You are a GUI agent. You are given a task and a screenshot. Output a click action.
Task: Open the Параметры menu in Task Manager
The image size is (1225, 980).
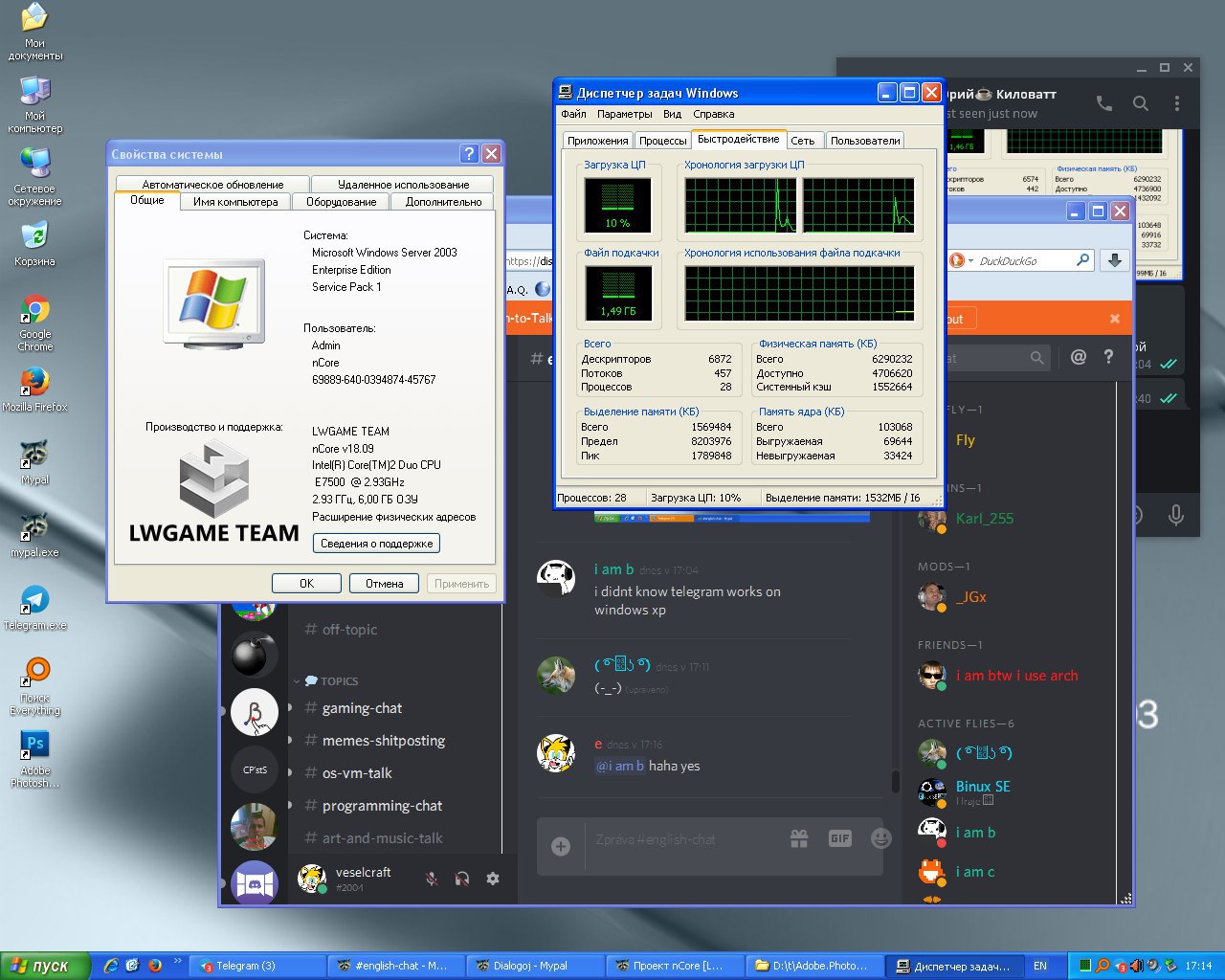pyautogui.click(x=624, y=114)
